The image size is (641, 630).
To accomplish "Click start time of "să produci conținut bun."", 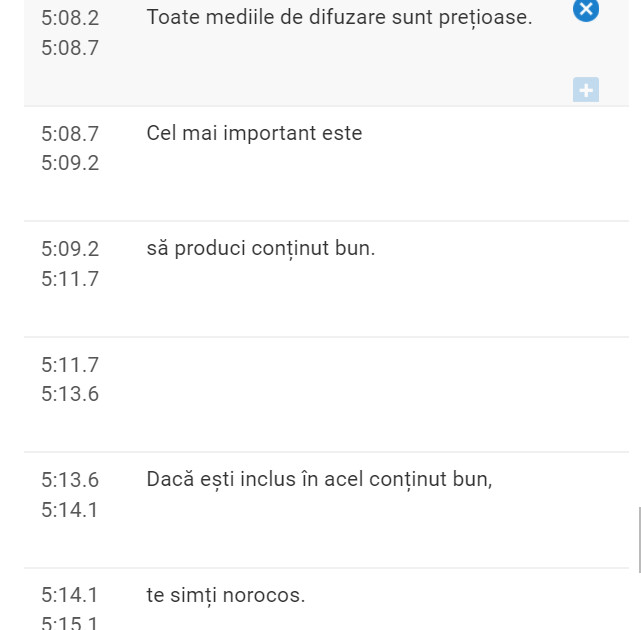I will click(x=70, y=249).
